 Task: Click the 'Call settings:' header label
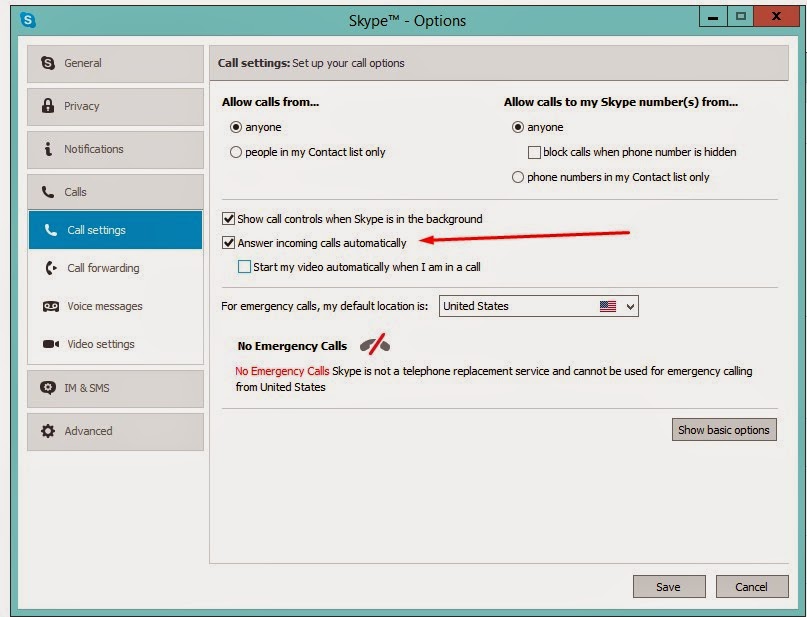click(x=254, y=63)
